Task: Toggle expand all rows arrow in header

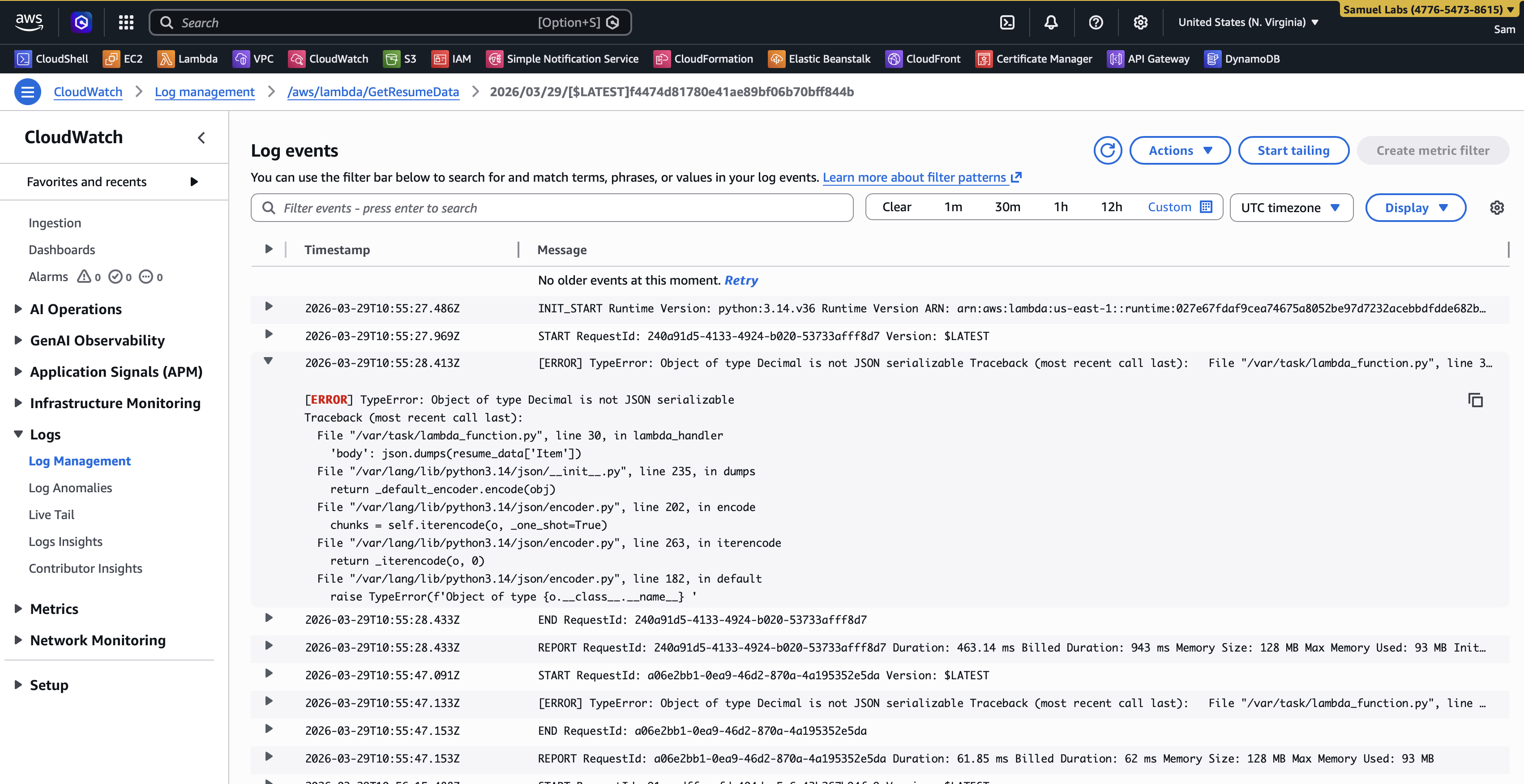Action: coord(269,249)
